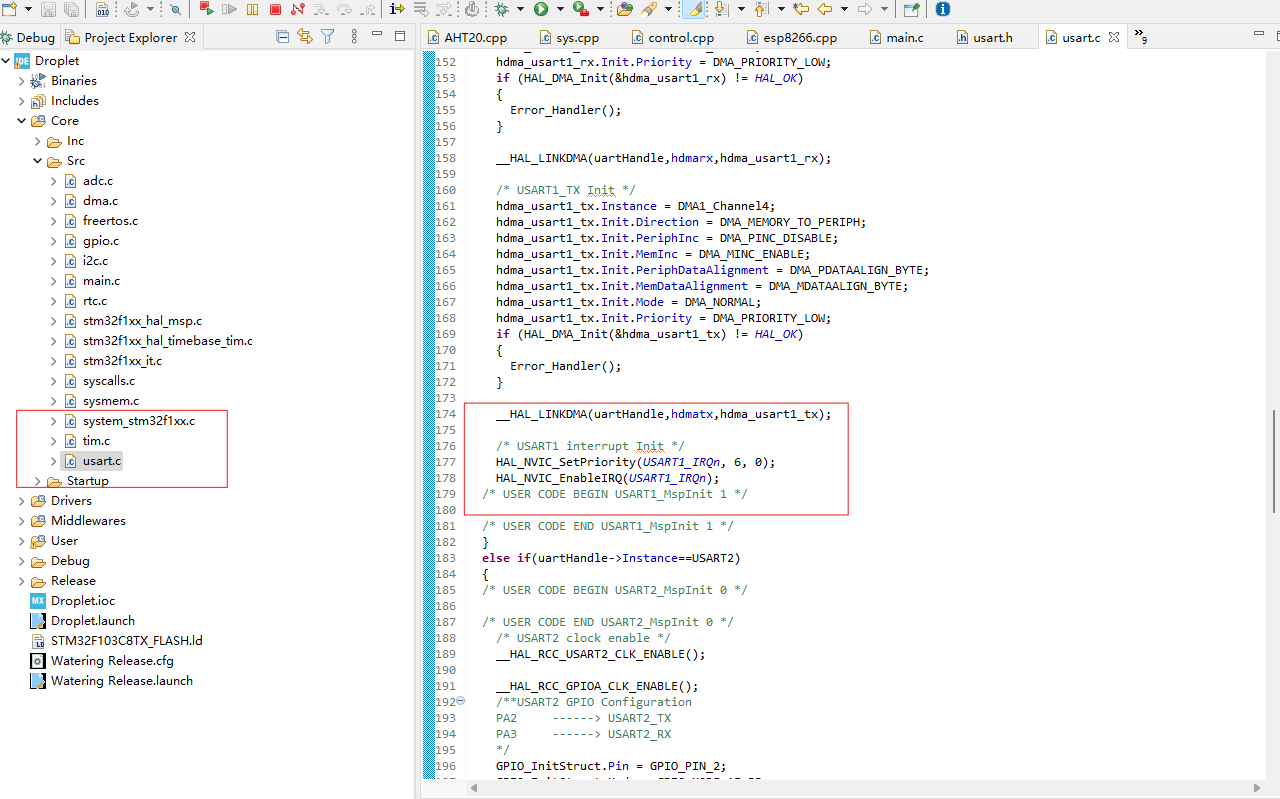Select Droplet.ioc file
Viewport: 1280px width, 799px height.
(83, 601)
